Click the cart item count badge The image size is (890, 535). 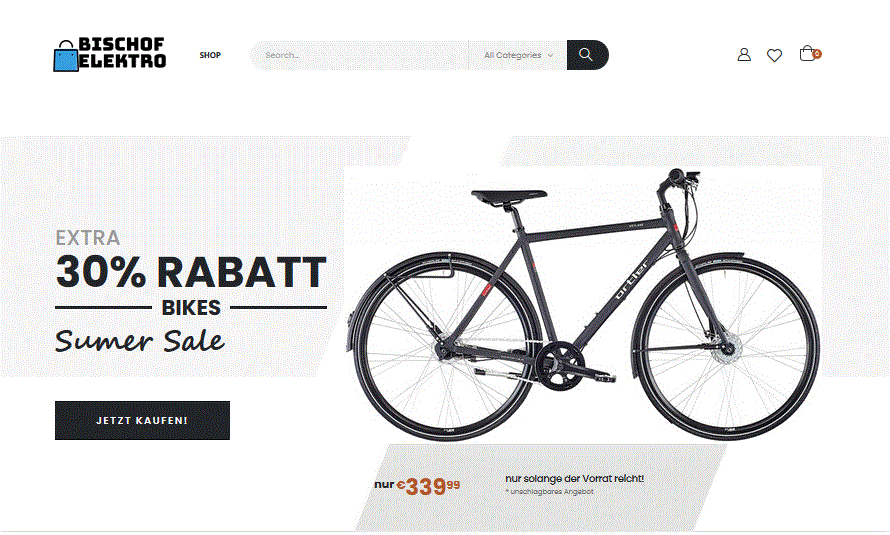(x=817, y=54)
